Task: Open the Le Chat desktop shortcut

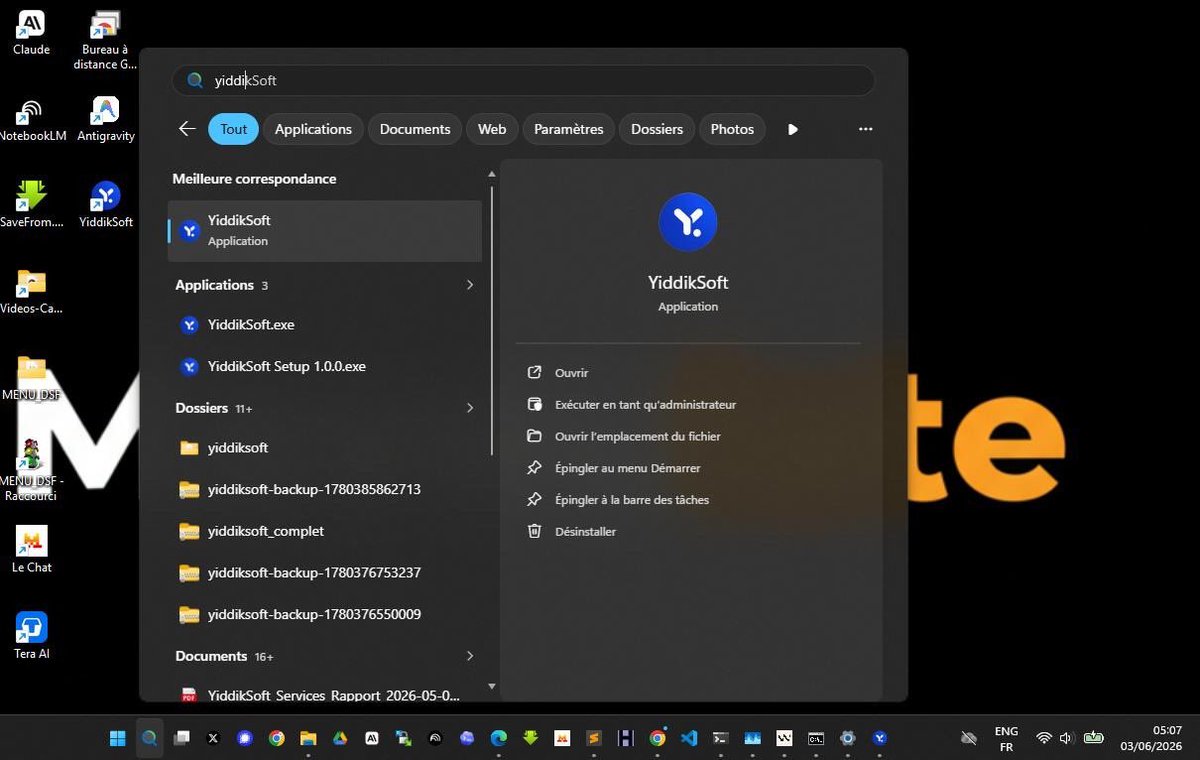Action: click(31, 550)
